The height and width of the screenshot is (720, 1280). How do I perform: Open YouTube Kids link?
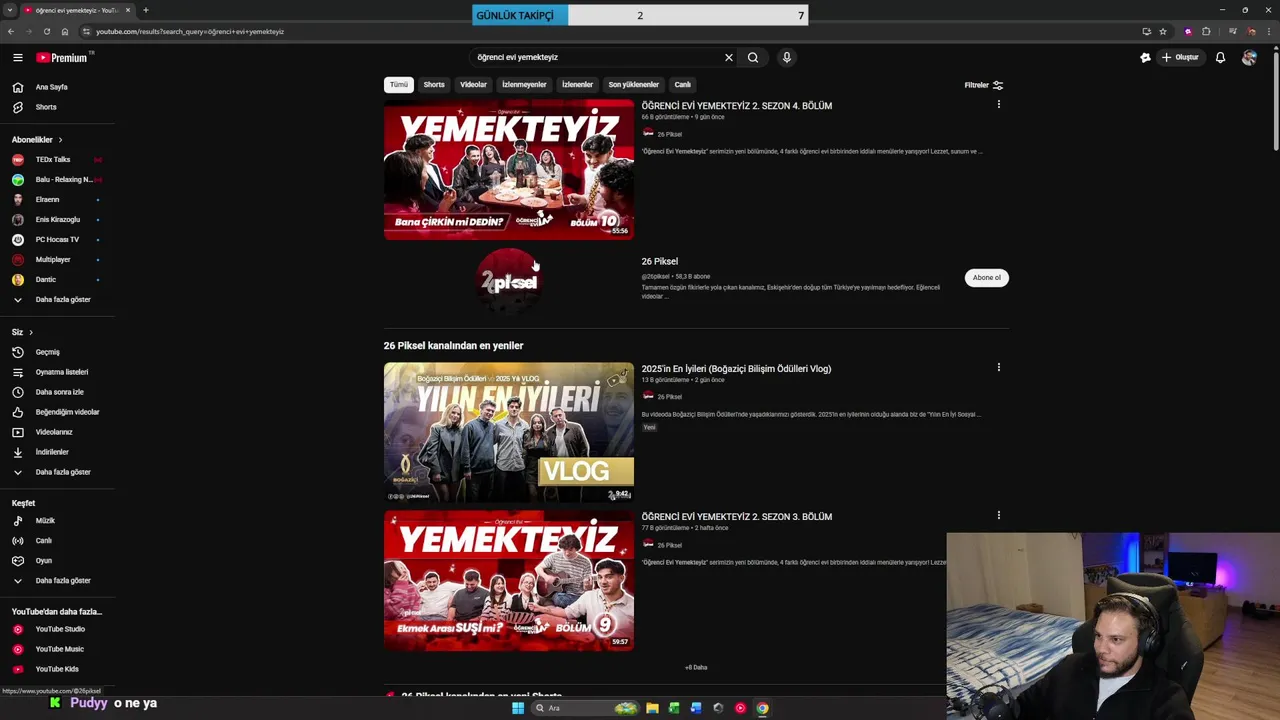pyautogui.click(x=57, y=669)
